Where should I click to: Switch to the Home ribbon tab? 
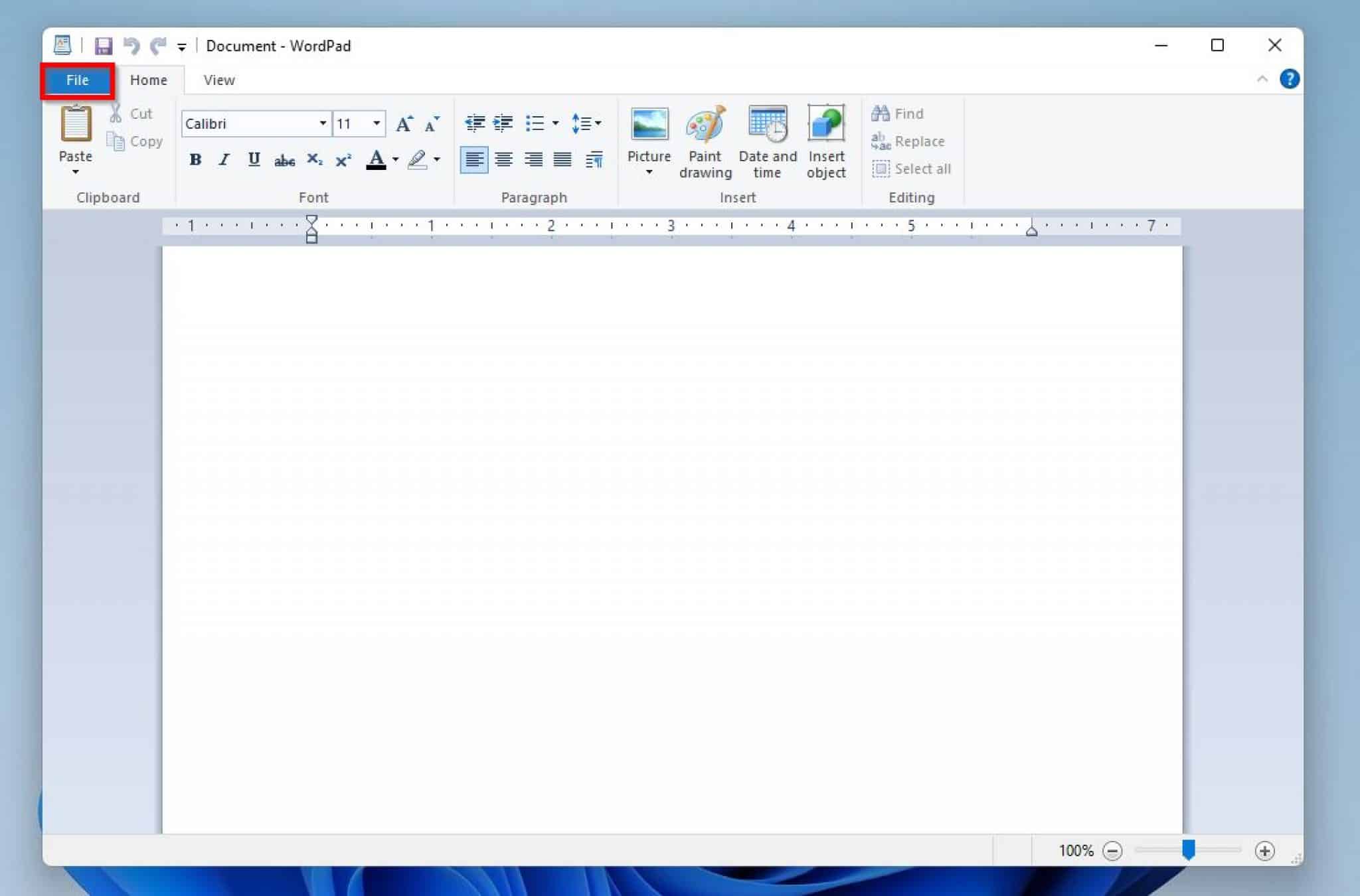coord(148,80)
